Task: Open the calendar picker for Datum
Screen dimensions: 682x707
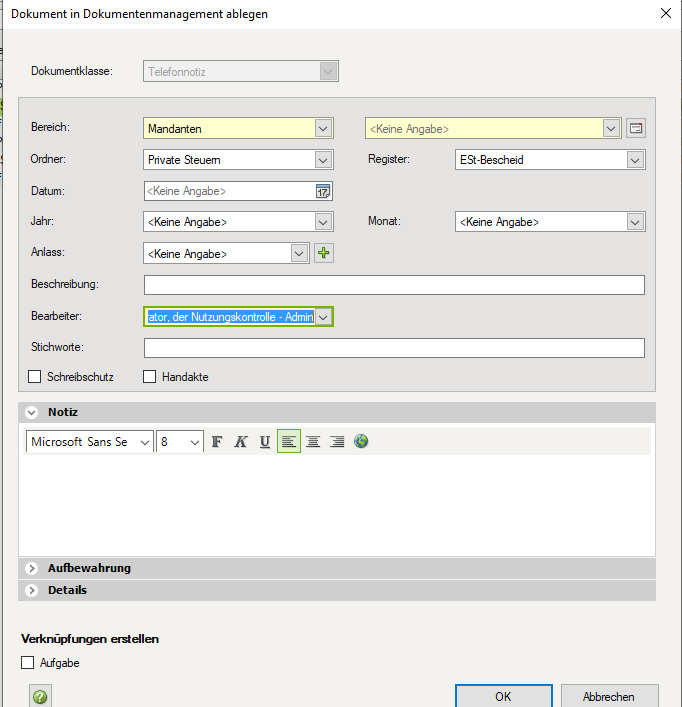Action: click(x=323, y=191)
